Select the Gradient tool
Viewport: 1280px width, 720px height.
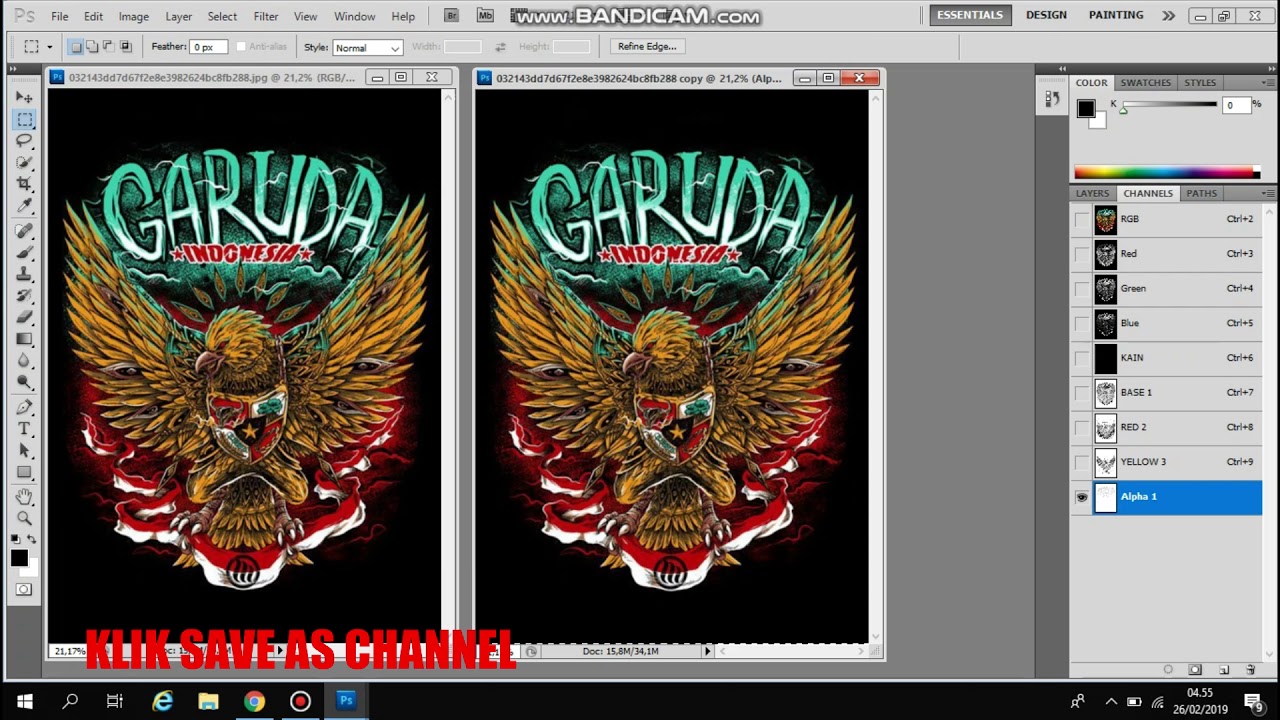click(x=24, y=339)
